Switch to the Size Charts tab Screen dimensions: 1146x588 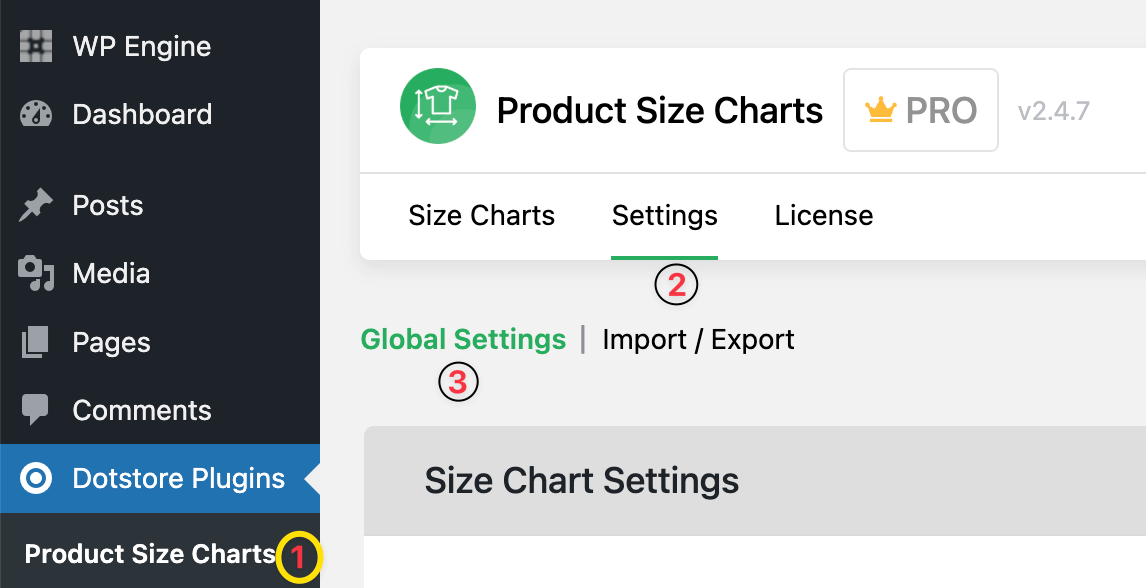[x=481, y=215]
